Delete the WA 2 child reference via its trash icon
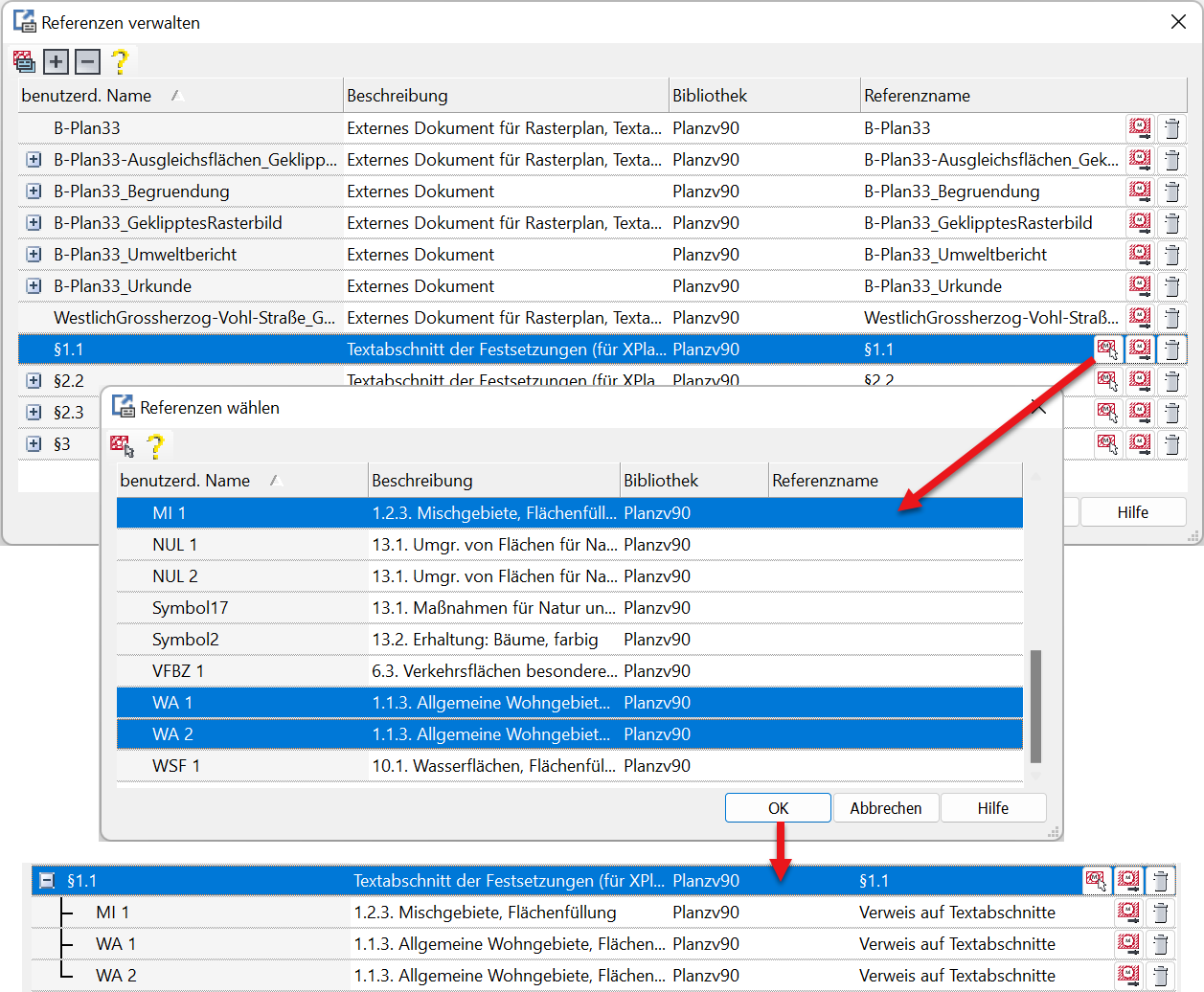This screenshot has width=1204, height=992. click(1160, 976)
